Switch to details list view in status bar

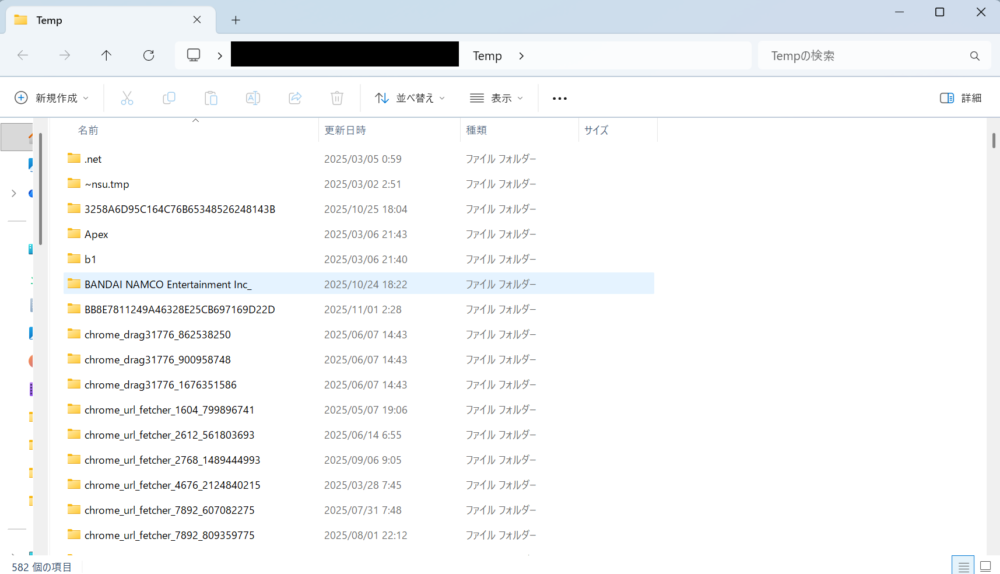click(x=962, y=566)
